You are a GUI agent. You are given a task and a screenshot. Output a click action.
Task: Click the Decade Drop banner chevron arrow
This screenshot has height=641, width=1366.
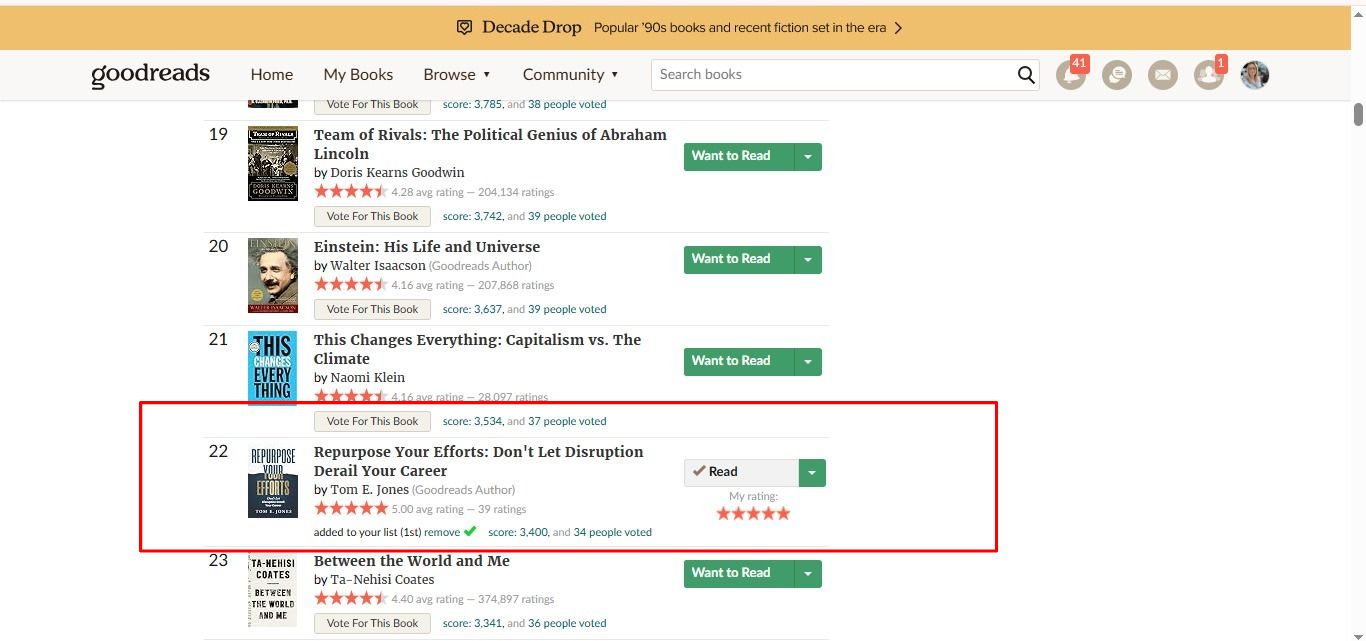click(x=898, y=28)
